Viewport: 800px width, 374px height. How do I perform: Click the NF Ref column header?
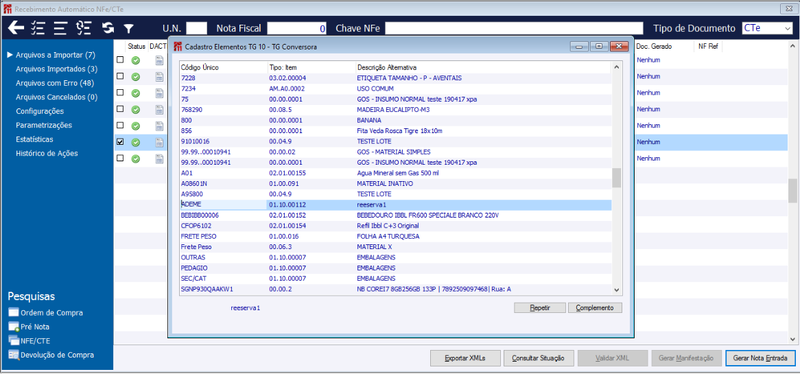pyautogui.click(x=709, y=46)
